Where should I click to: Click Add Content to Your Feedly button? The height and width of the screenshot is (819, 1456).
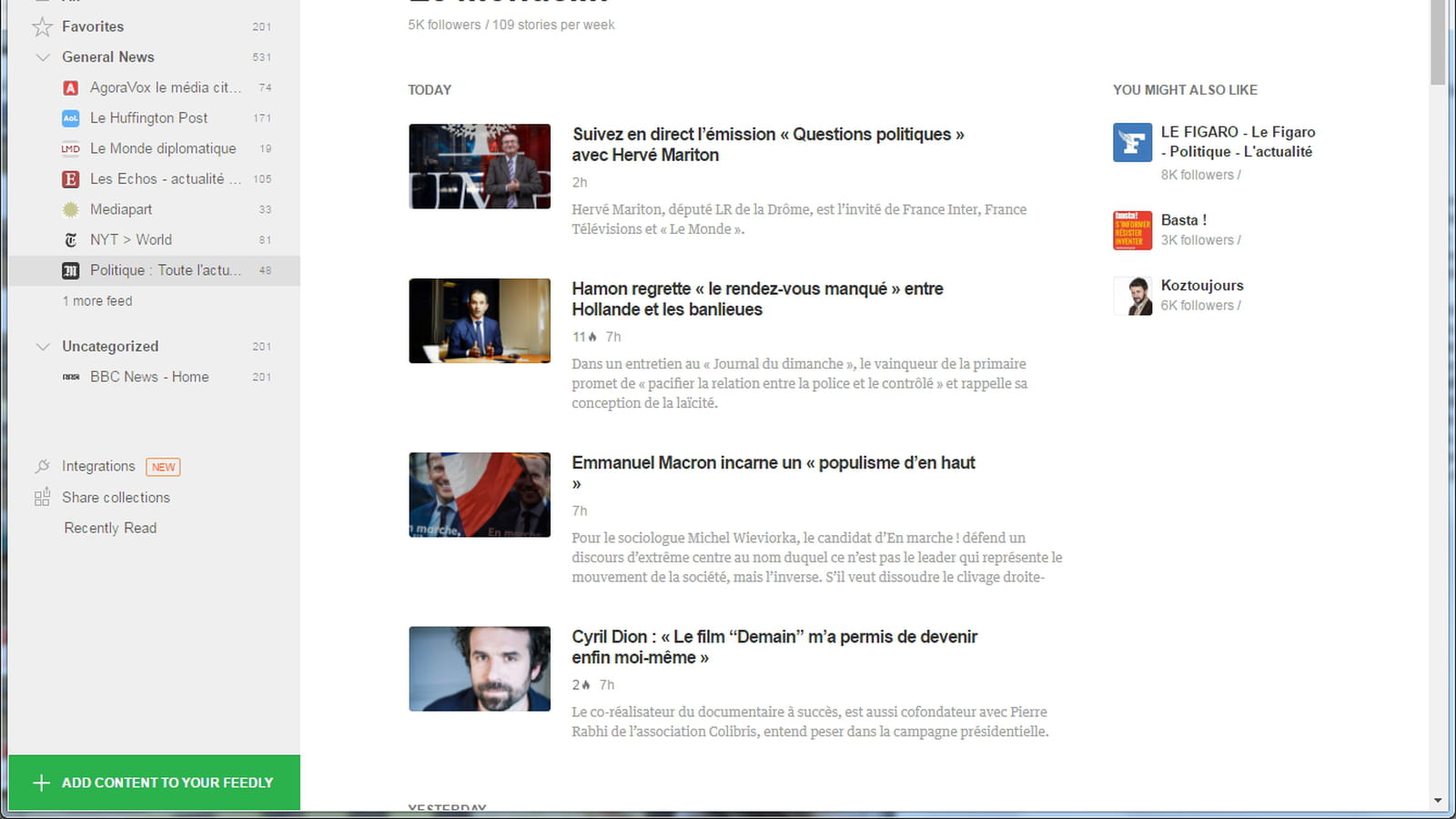[155, 783]
